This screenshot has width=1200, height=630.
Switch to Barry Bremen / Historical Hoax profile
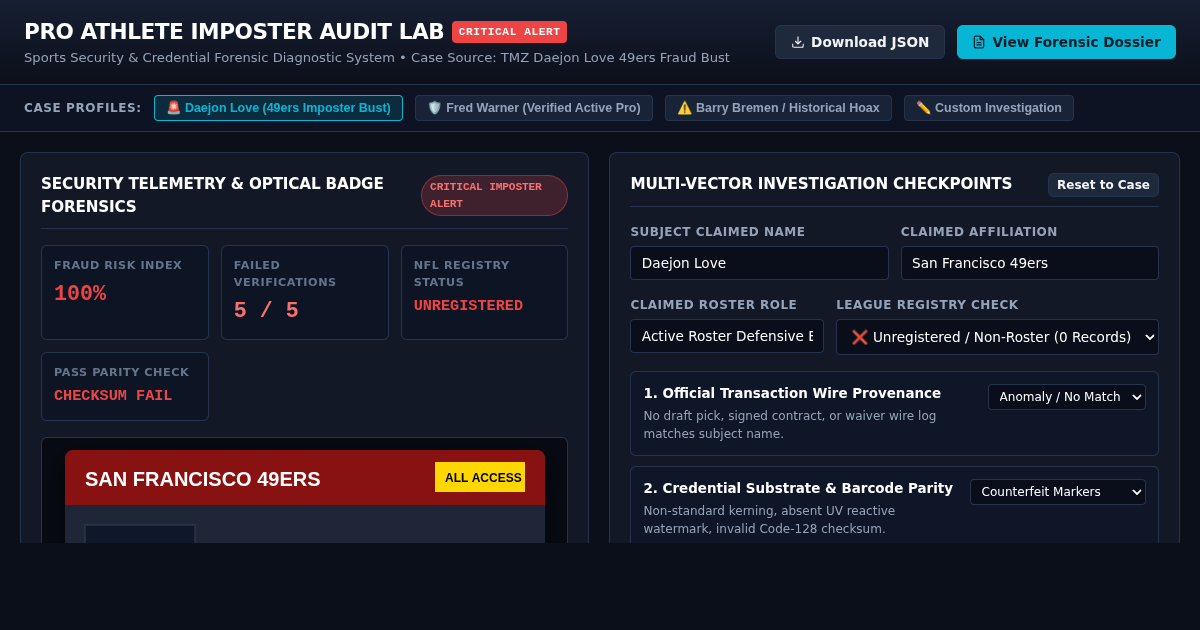click(778, 108)
